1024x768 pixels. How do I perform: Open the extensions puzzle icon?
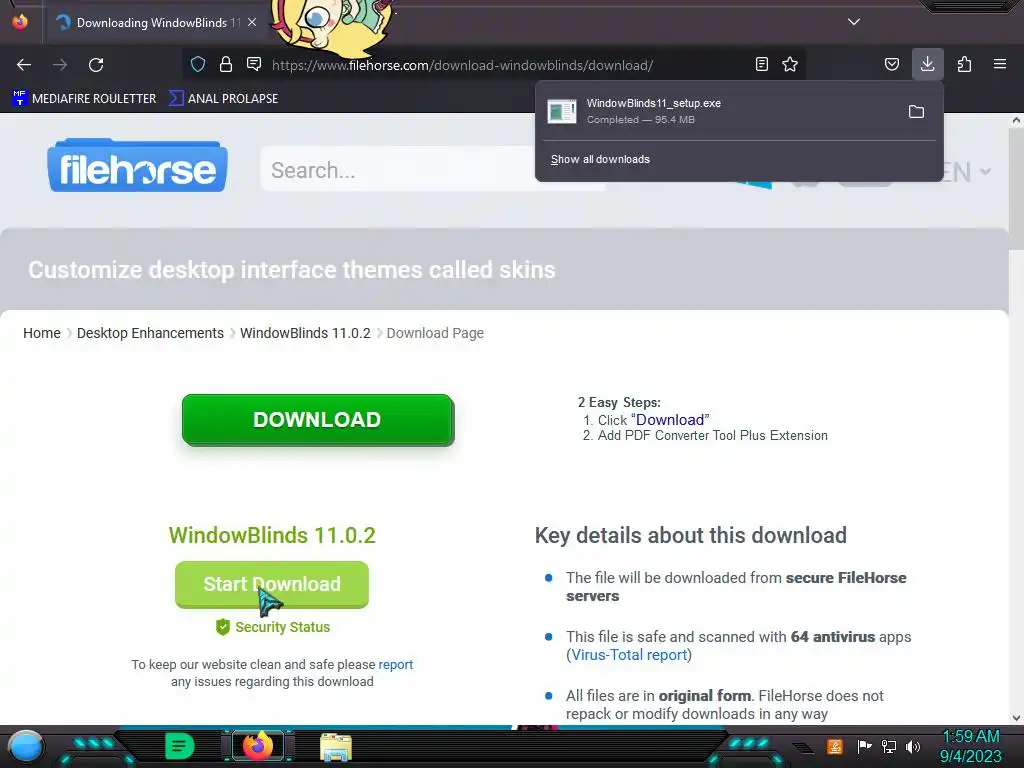pyautogui.click(x=964, y=64)
